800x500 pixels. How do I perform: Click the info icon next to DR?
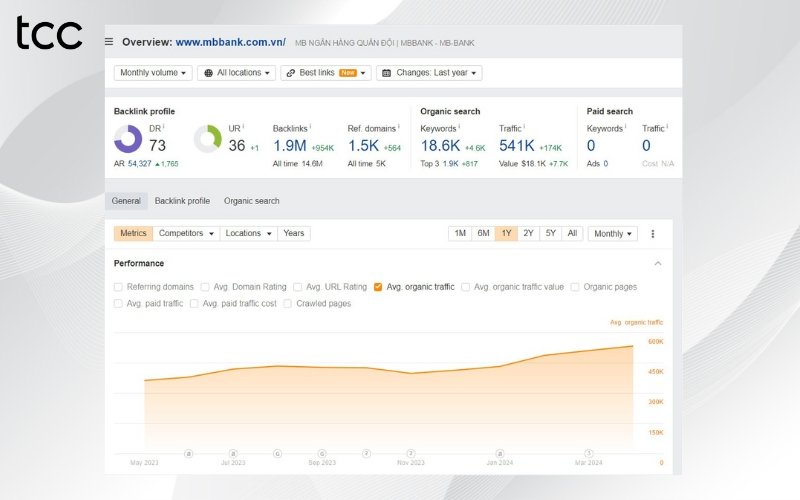point(163,126)
